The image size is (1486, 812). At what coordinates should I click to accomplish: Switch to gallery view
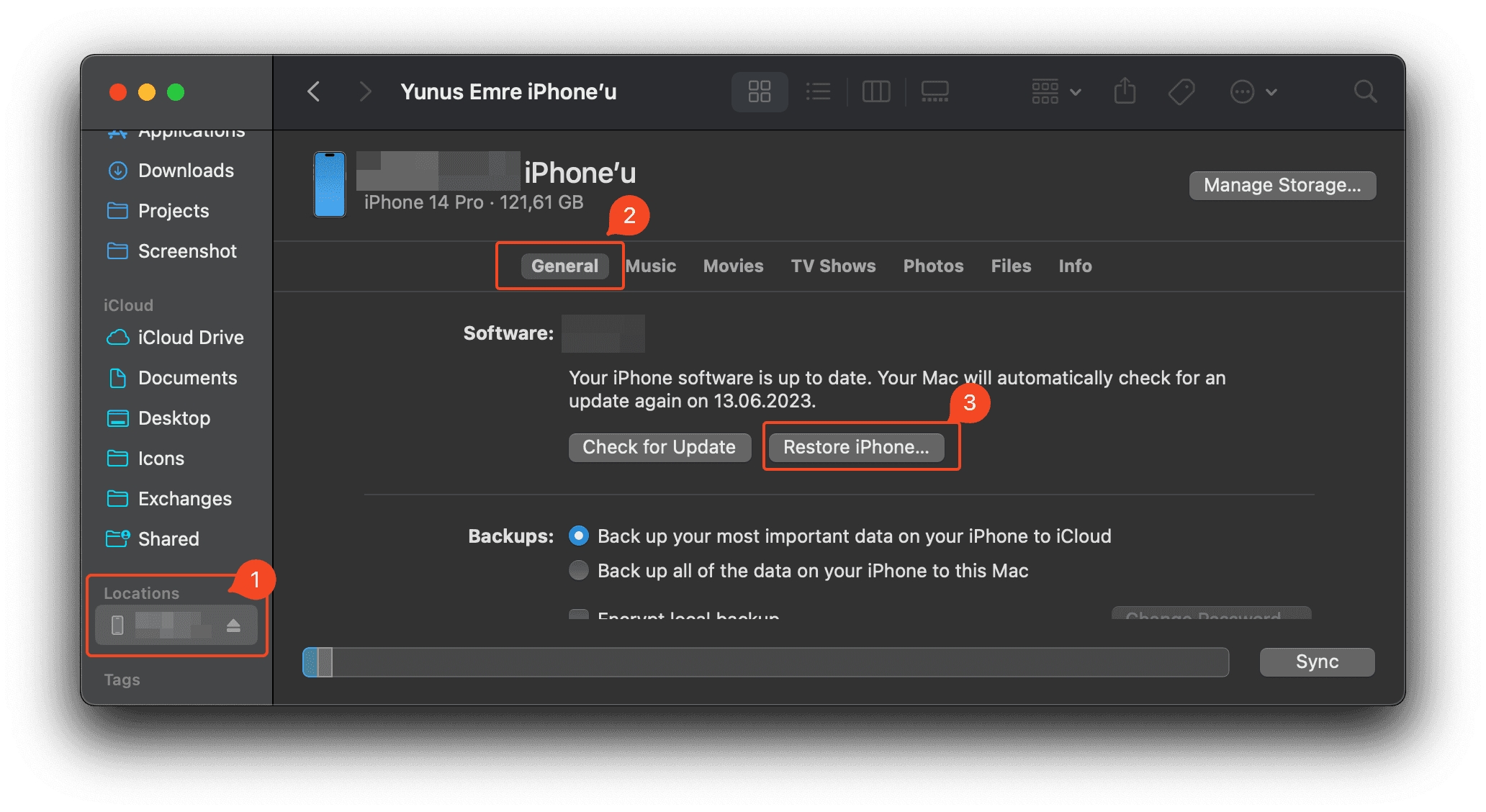click(935, 91)
